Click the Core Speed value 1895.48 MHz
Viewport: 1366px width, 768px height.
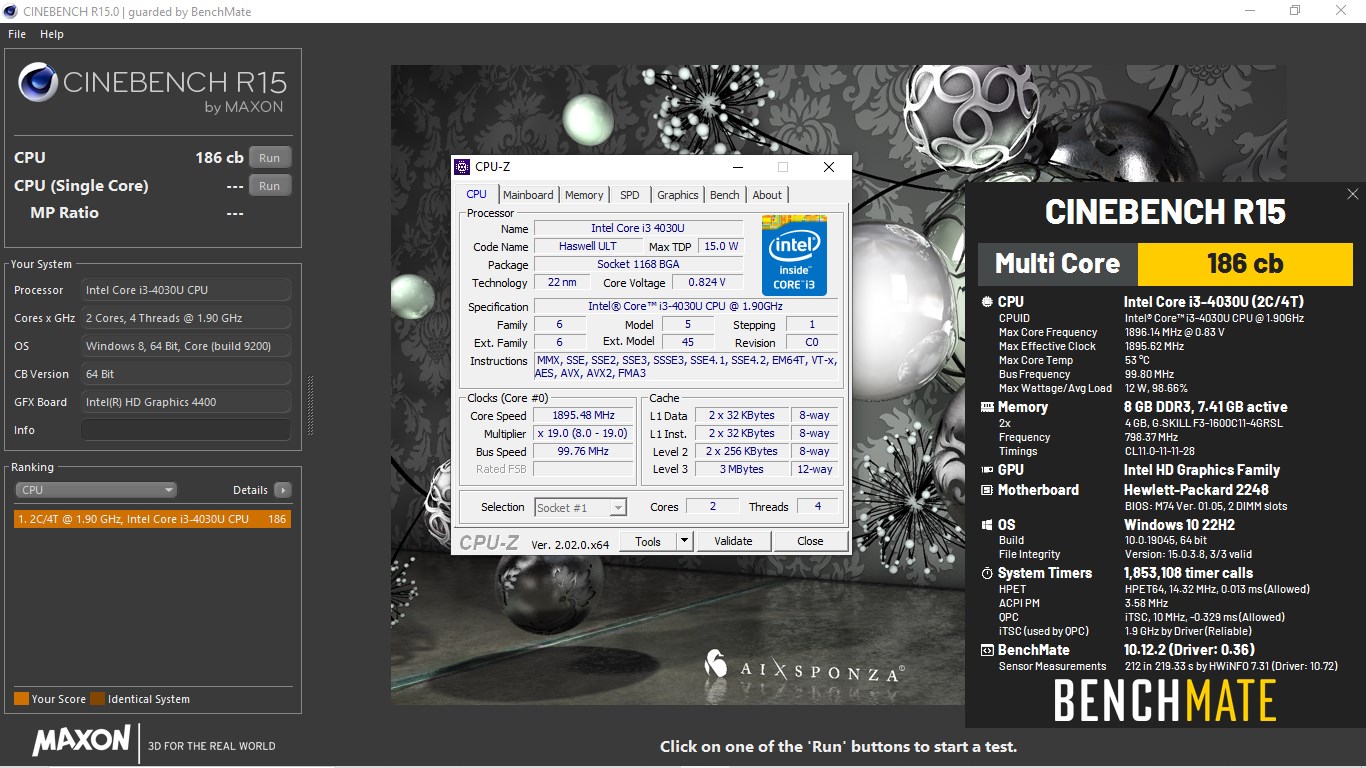584,415
